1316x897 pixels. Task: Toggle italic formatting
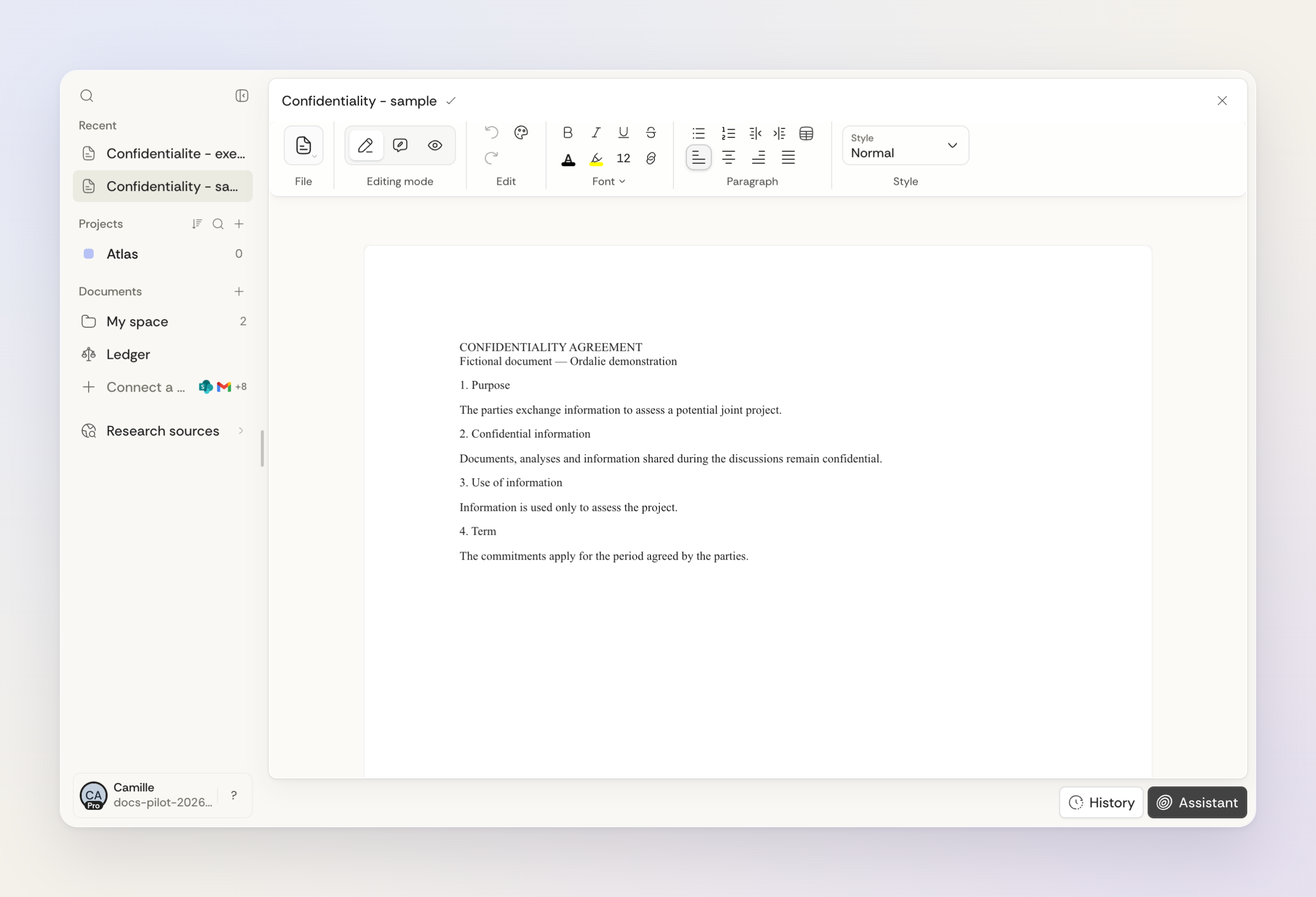coord(596,133)
